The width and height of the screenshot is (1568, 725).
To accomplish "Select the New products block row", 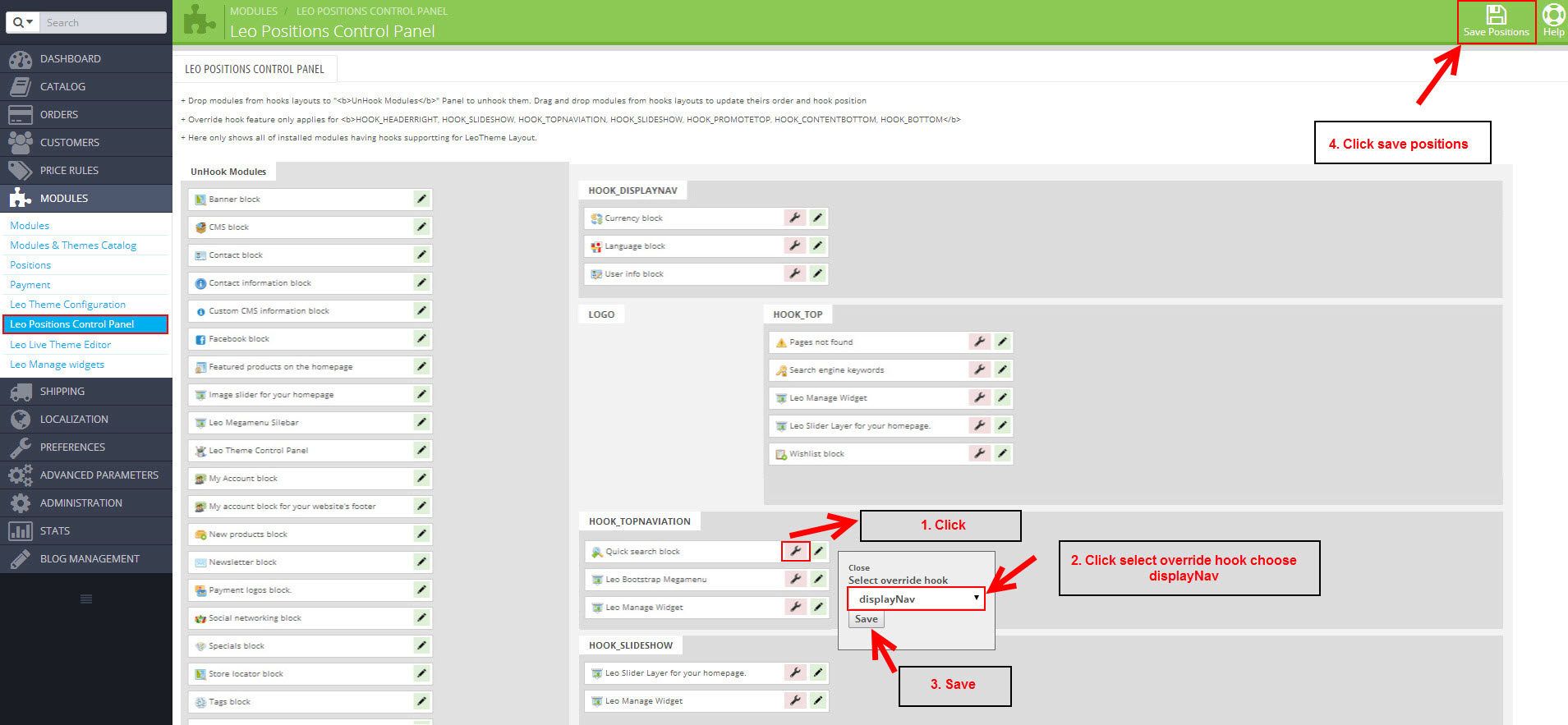I will (x=310, y=534).
